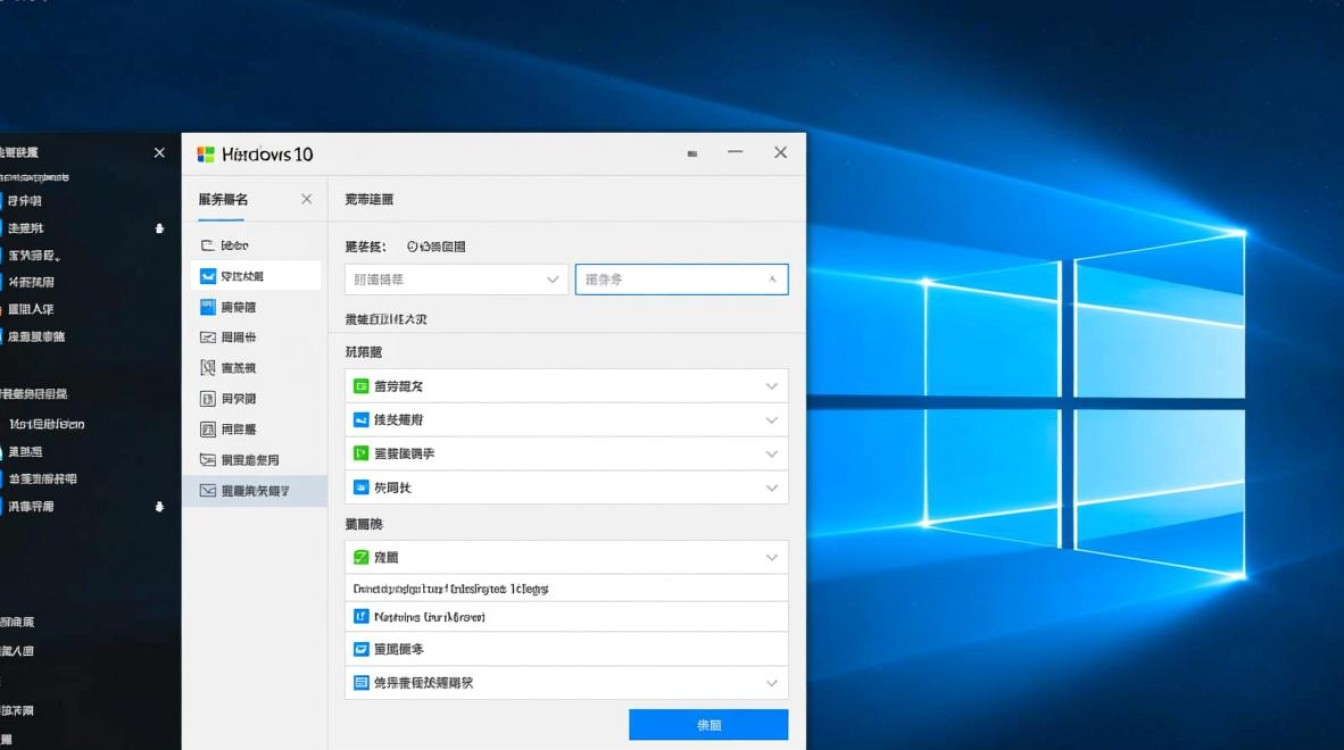Select the service panel tab with the close X
Image resolution: width=1344 pixels, height=750 pixels.
(221, 199)
